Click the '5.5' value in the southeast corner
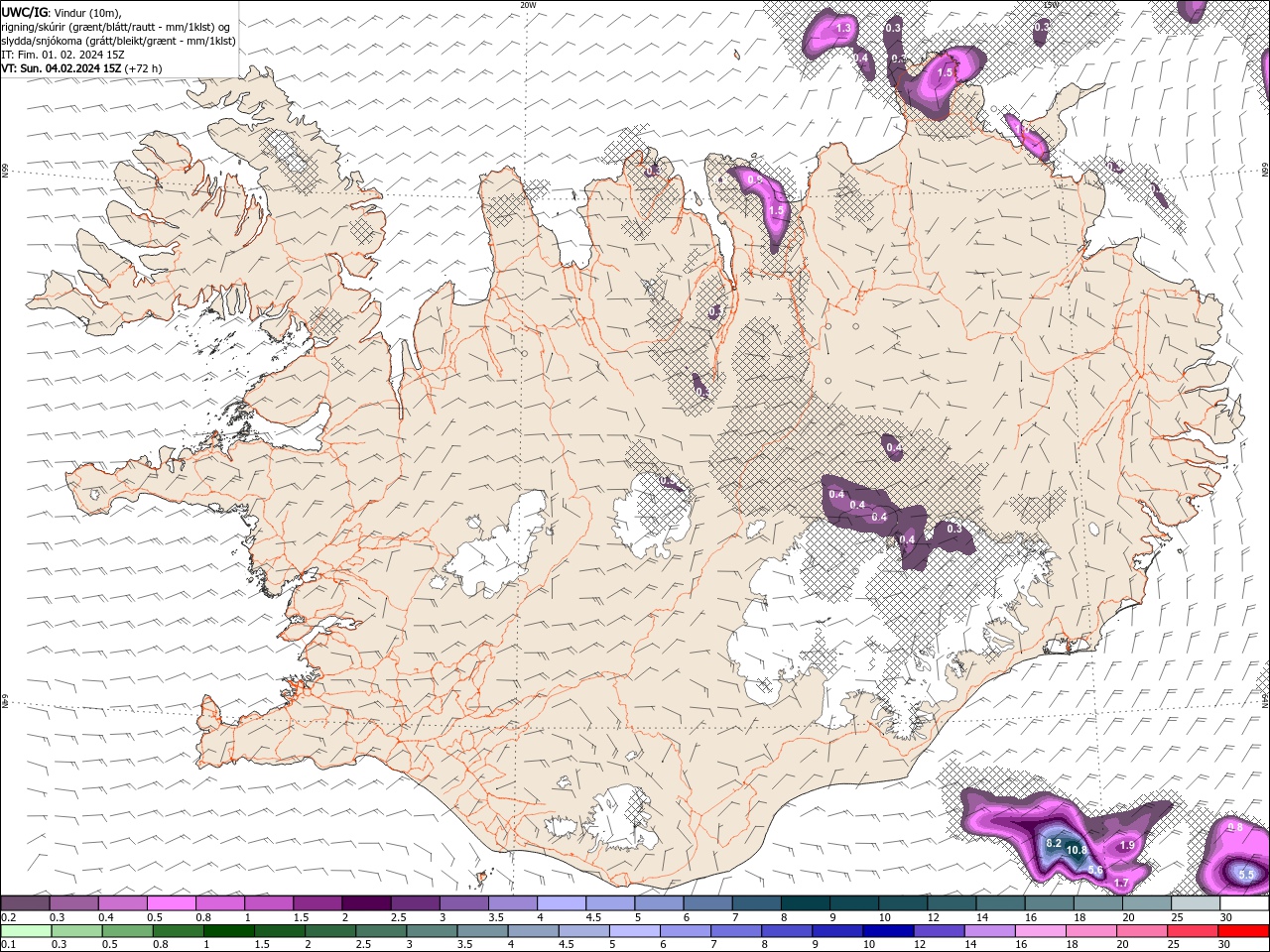Viewport: 1270px width, 952px height. (1247, 875)
